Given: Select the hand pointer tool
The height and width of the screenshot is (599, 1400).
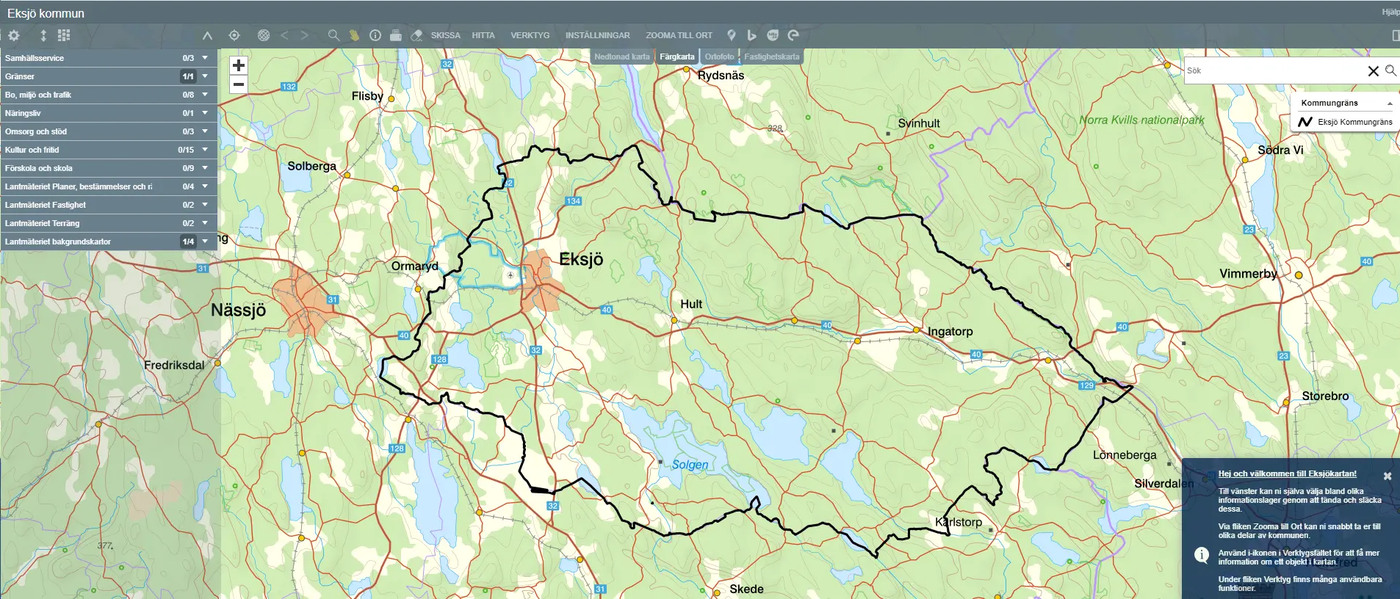Looking at the screenshot, I should (x=355, y=35).
